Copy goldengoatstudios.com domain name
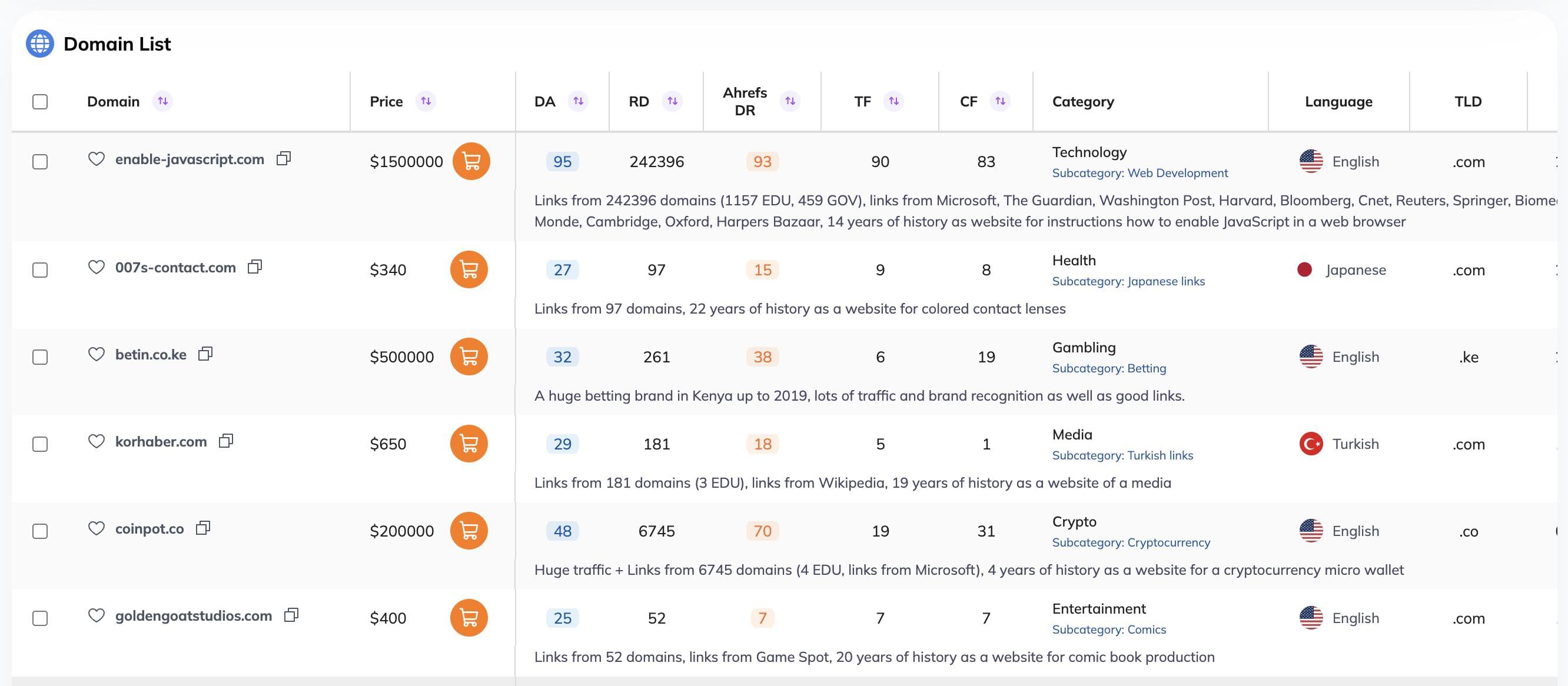1568x686 pixels. 291,615
